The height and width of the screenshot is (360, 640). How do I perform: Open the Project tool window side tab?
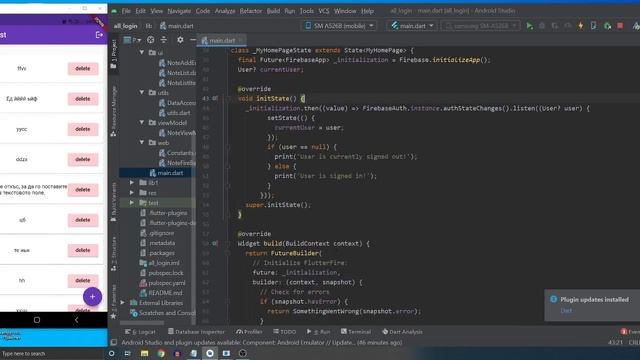(113, 54)
